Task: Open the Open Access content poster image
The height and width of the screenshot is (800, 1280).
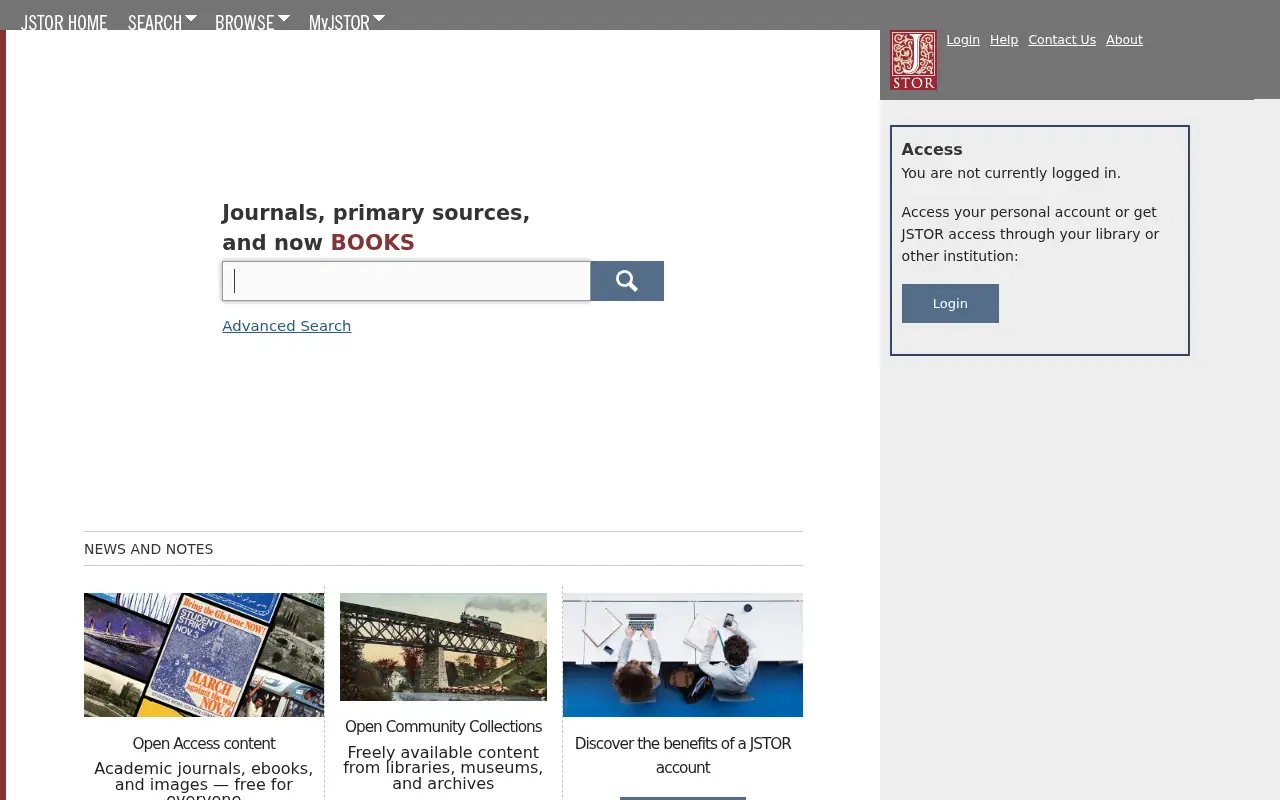Action: pos(204,655)
